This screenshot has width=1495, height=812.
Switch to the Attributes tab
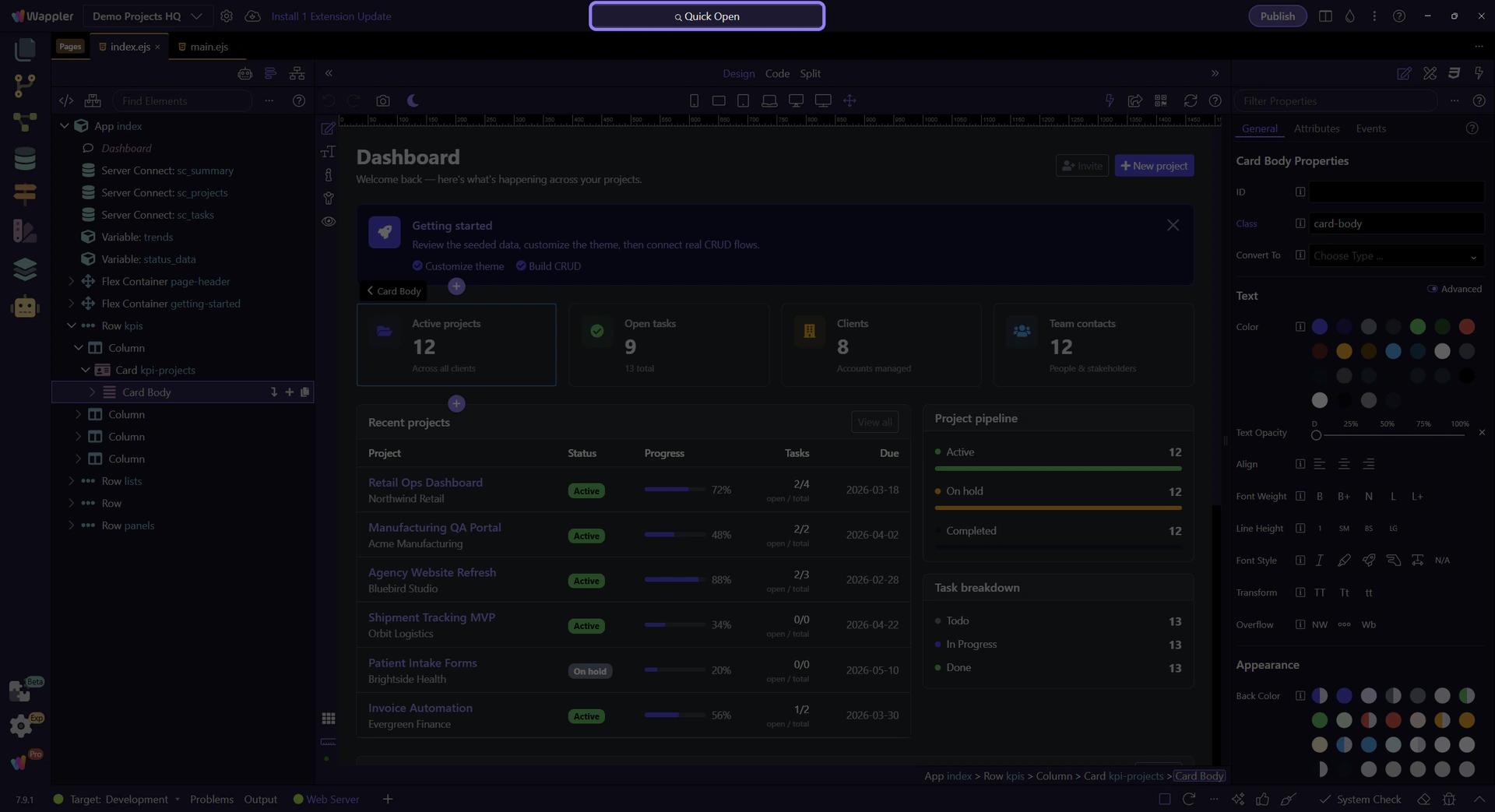click(x=1316, y=128)
